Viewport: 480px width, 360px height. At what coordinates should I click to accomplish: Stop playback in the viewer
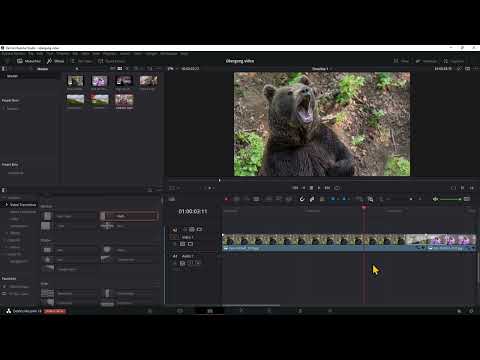click(311, 188)
